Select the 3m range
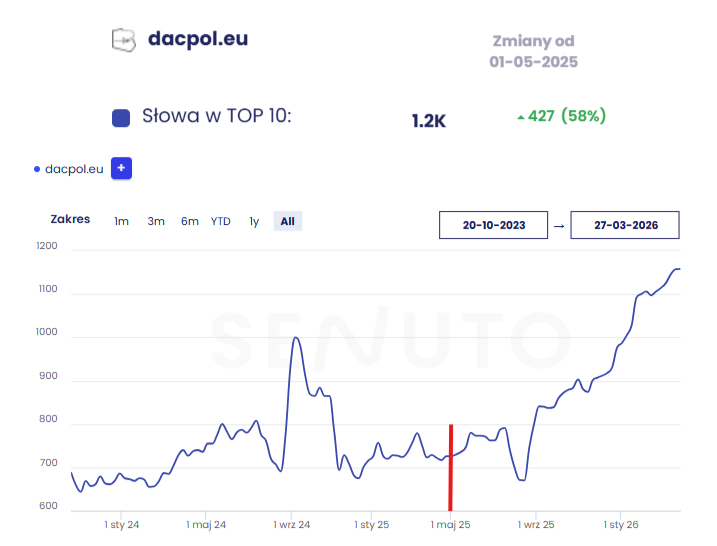Screen dimensions: 717x546 156,221
